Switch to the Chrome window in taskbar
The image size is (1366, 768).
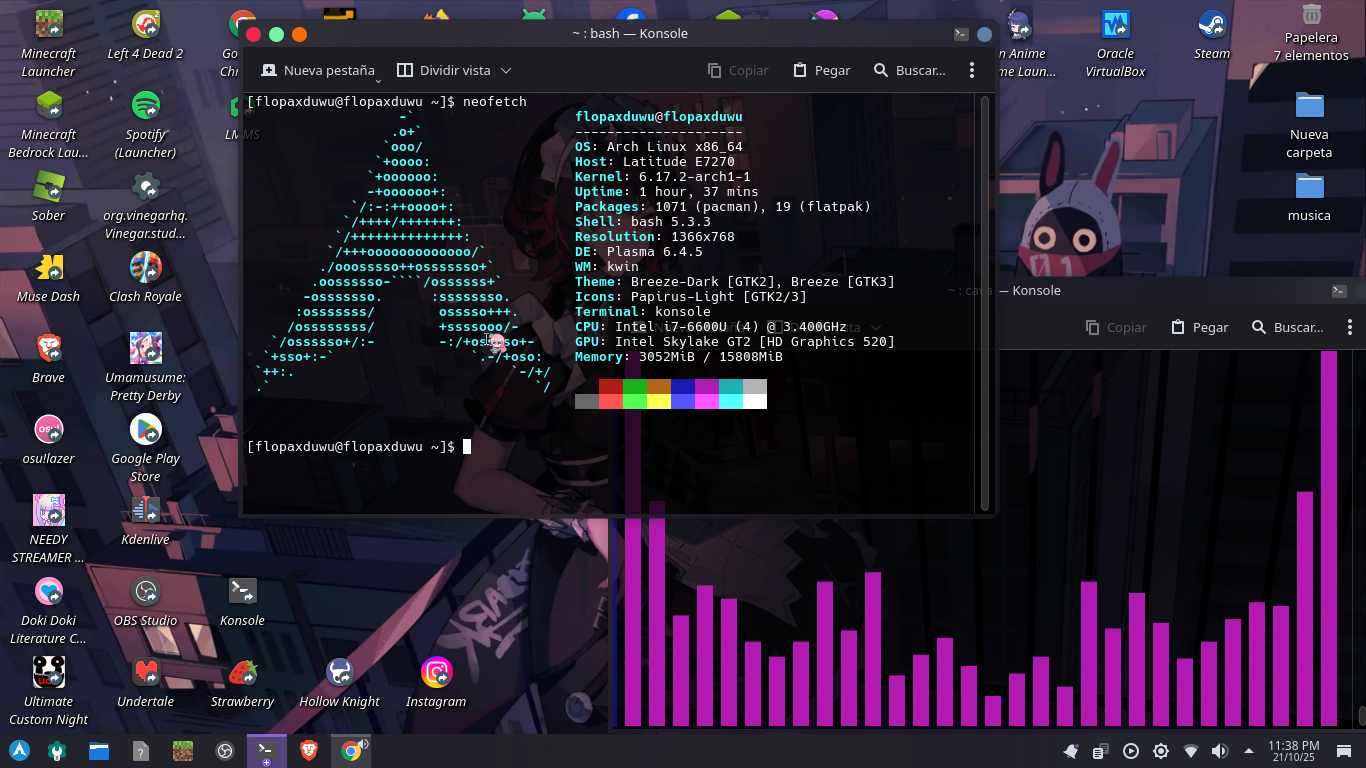click(x=351, y=751)
